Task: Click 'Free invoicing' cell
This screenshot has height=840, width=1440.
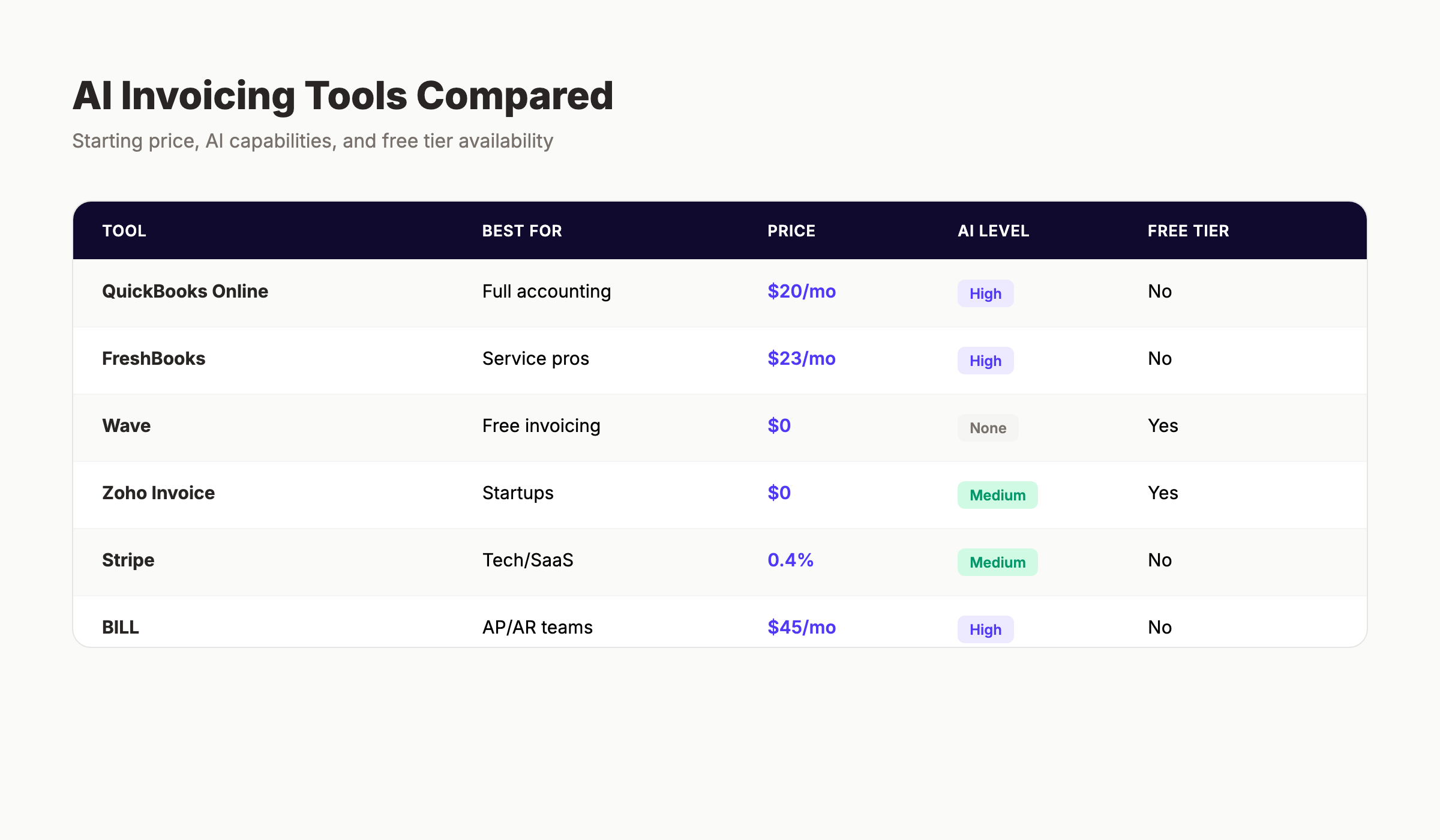Action: tap(541, 426)
